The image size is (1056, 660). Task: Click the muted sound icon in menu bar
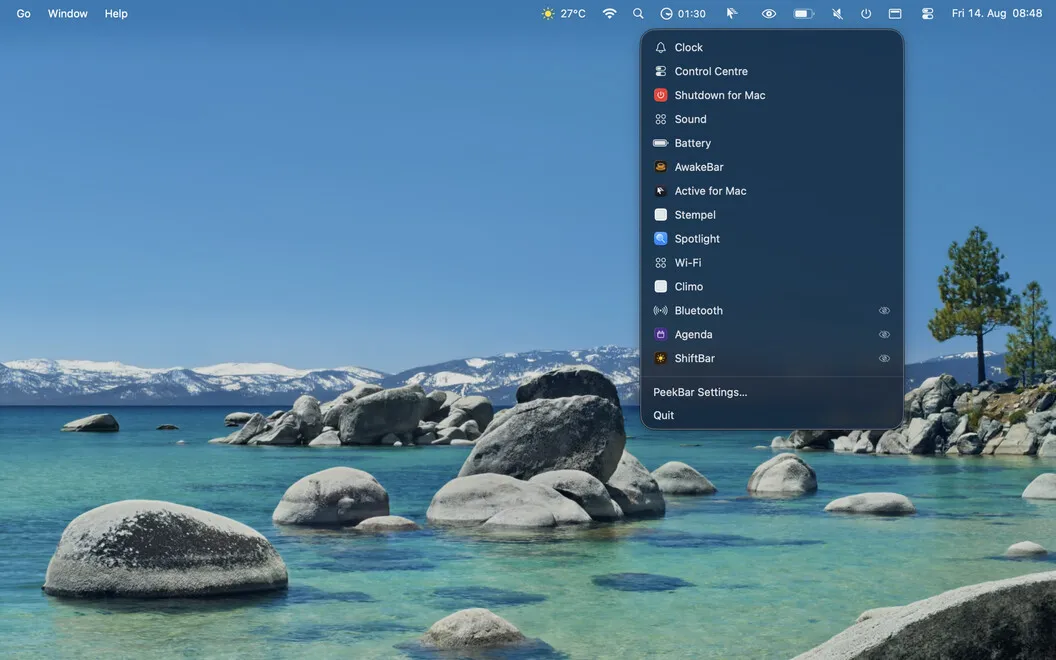(837, 13)
